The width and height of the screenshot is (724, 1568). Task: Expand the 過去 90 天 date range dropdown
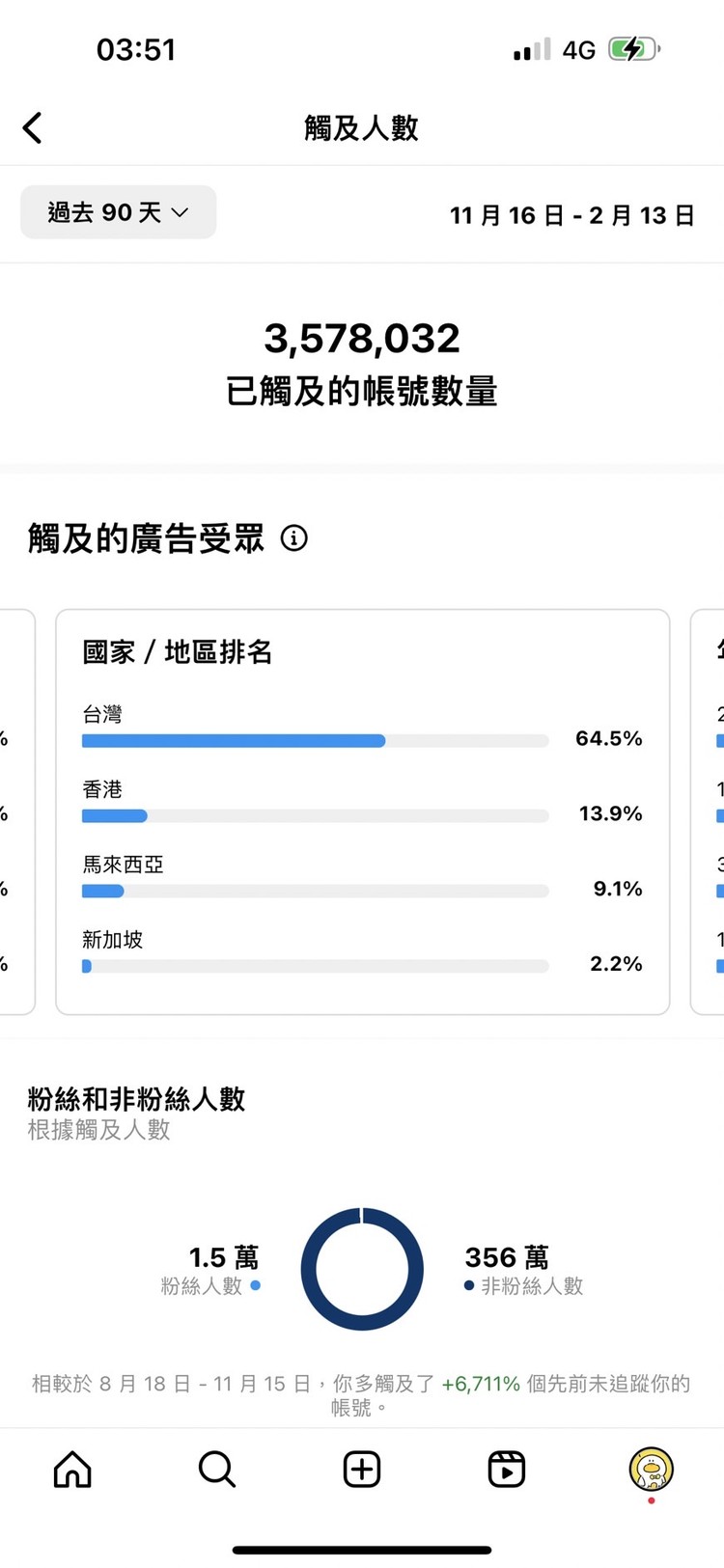119,212
